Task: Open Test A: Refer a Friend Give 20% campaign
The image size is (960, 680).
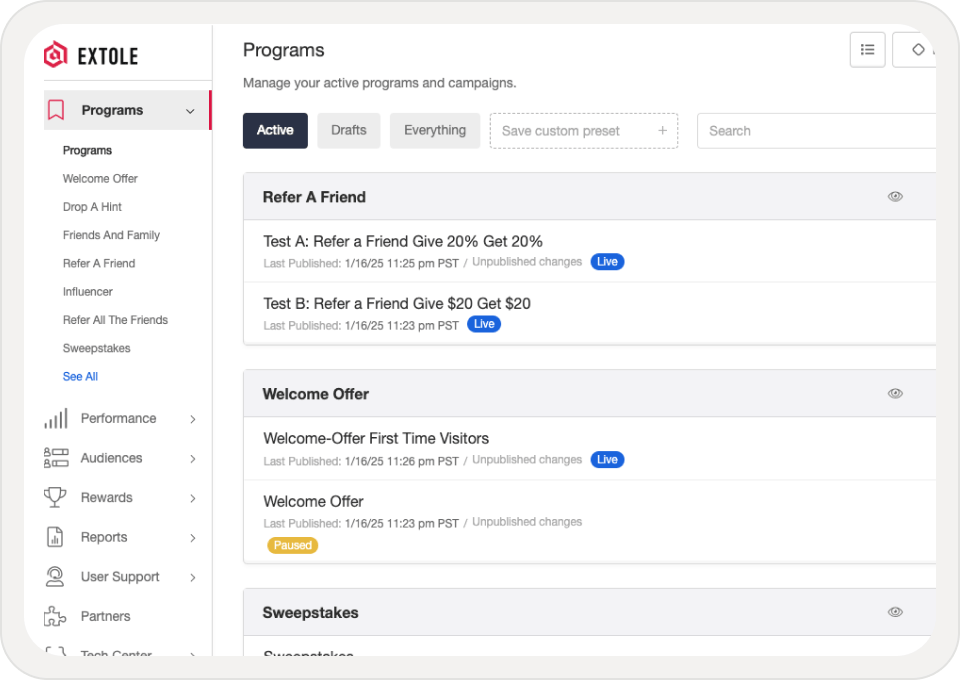Action: [403, 241]
